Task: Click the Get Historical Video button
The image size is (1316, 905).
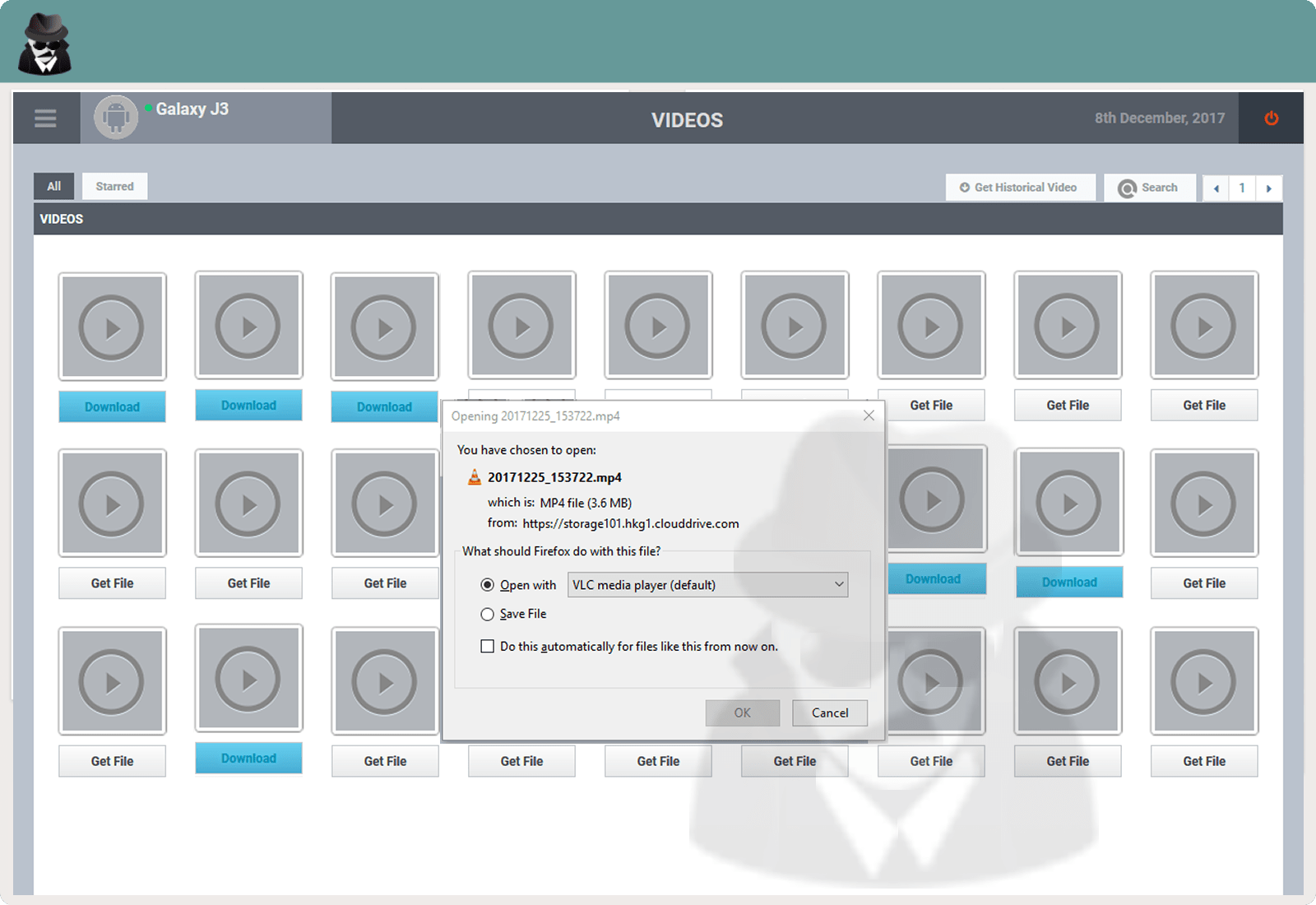Action: 1020,188
